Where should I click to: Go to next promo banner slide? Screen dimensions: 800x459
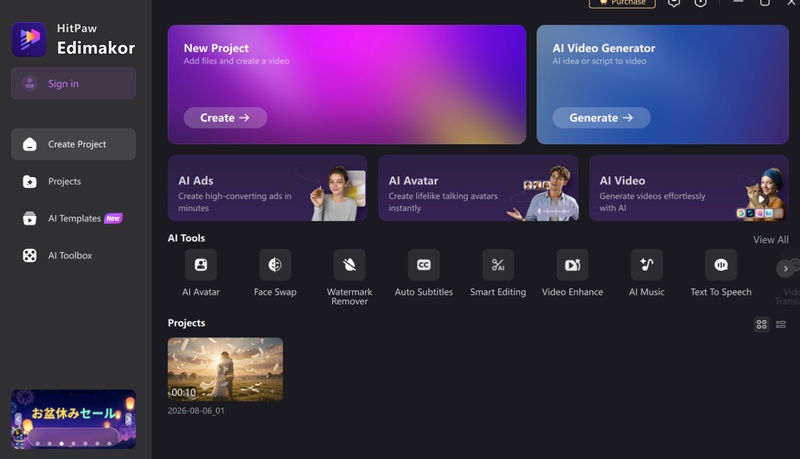tap(129, 419)
